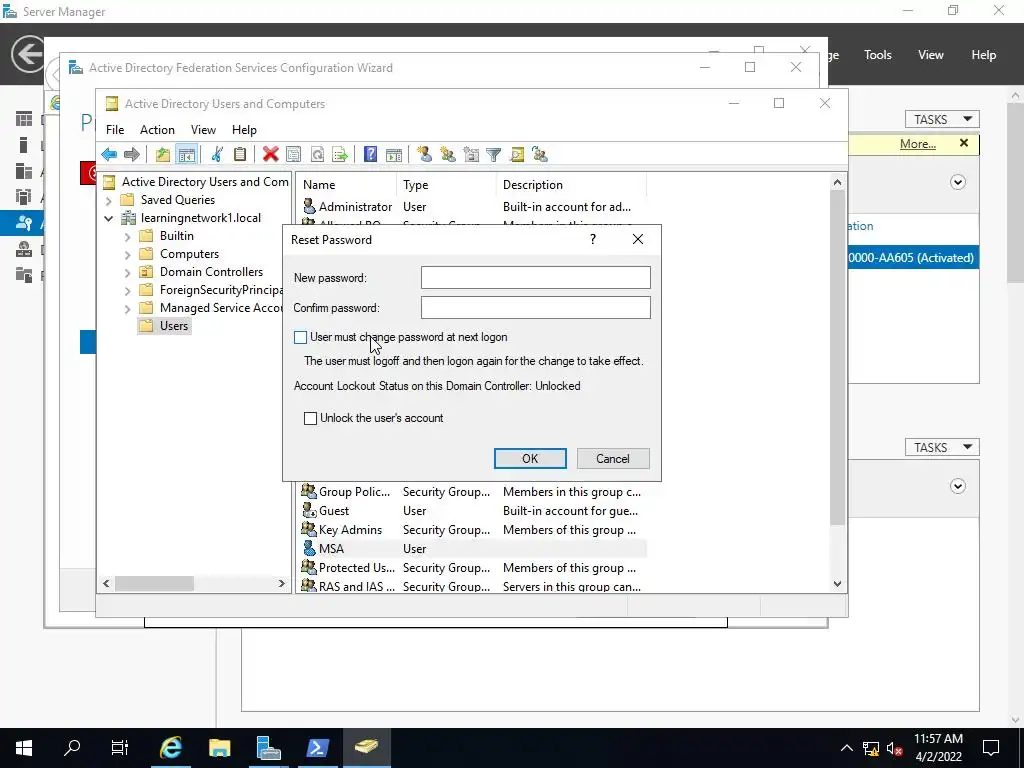The width and height of the screenshot is (1024, 768).
Task: Dismiss the yellow notification bar
Action: 964,143
